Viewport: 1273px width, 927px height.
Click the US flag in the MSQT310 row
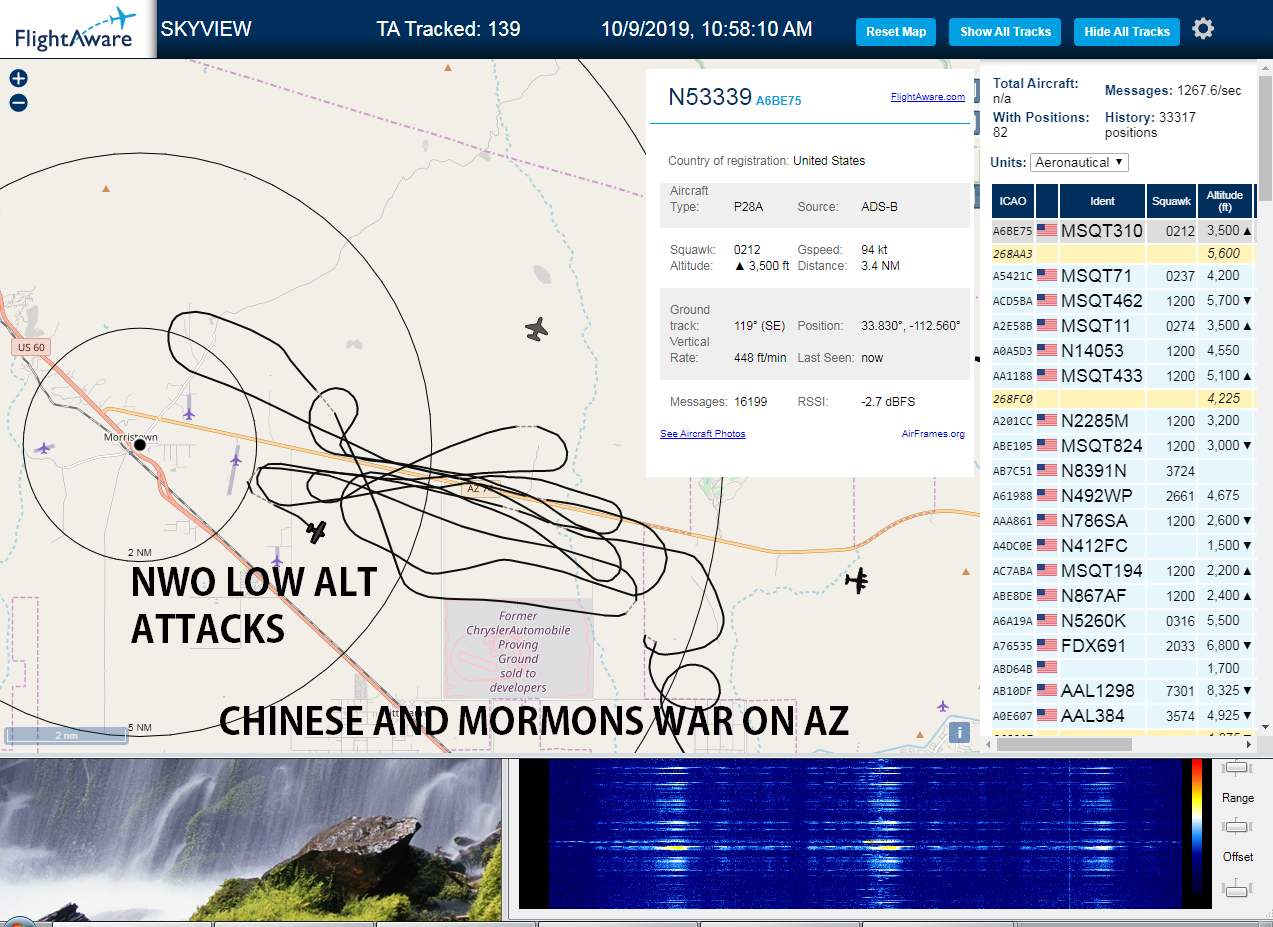point(1047,230)
